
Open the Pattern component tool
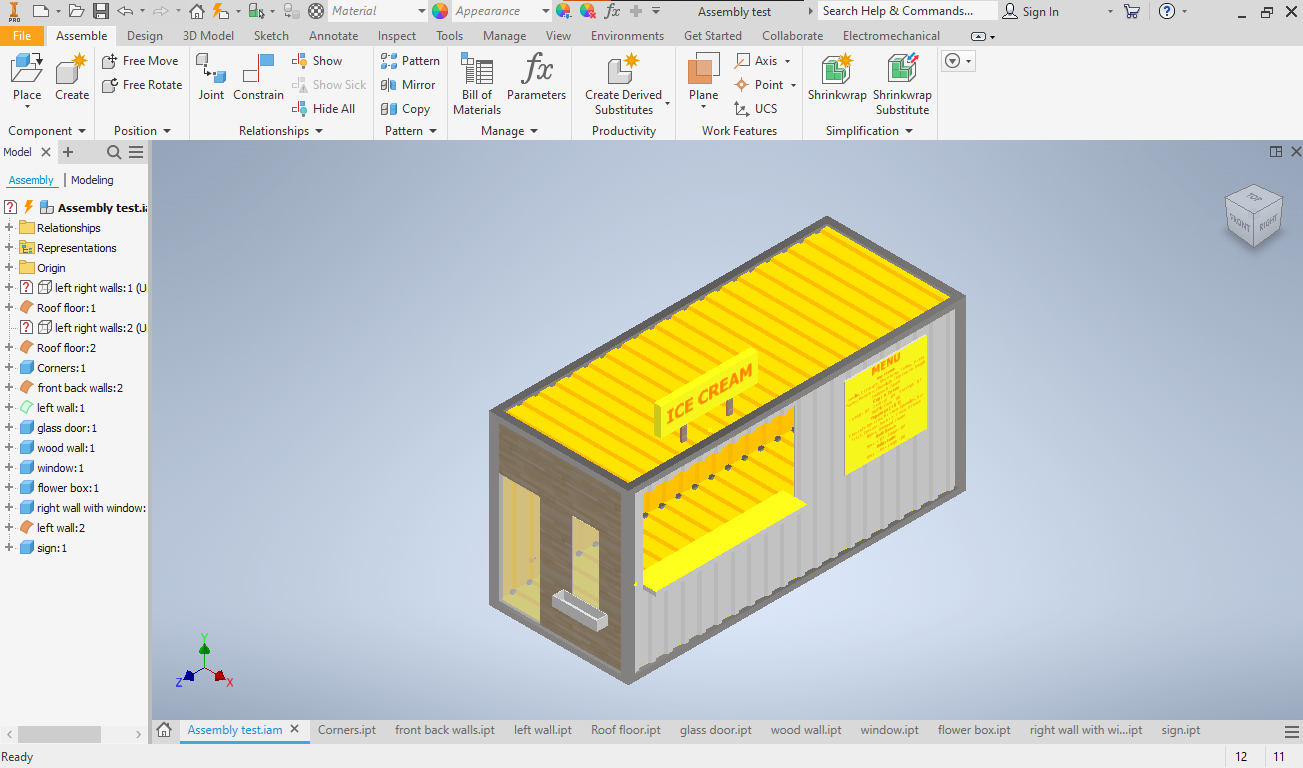pyautogui.click(x=410, y=61)
